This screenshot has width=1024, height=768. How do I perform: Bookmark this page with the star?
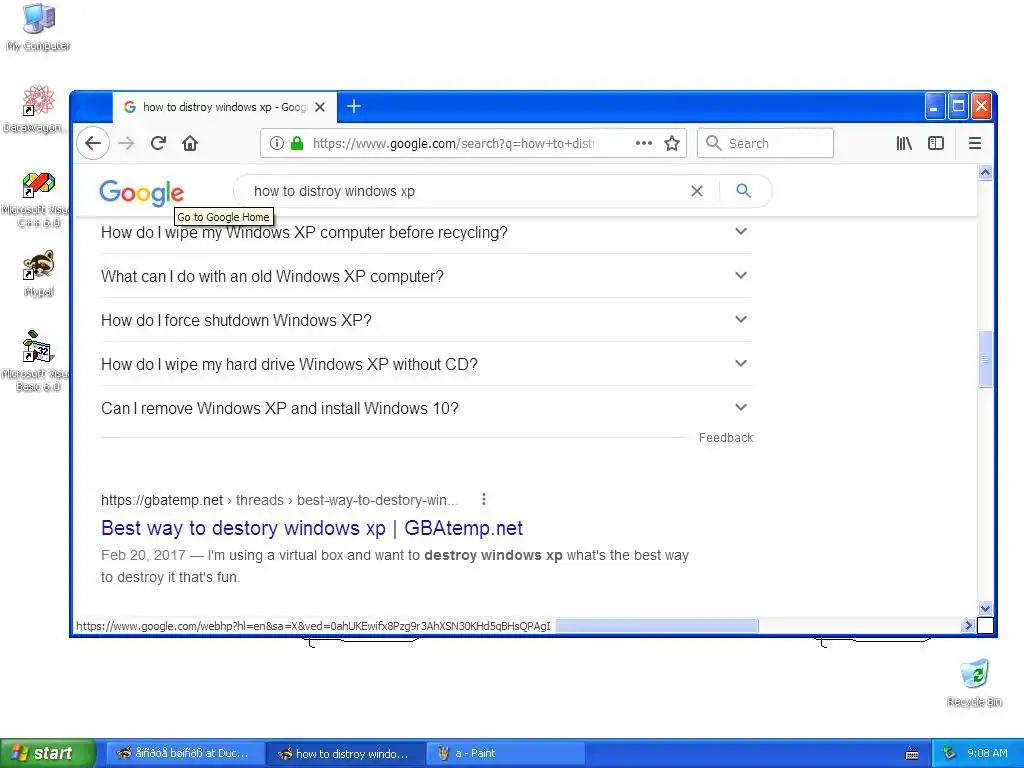tap(672, 143)
